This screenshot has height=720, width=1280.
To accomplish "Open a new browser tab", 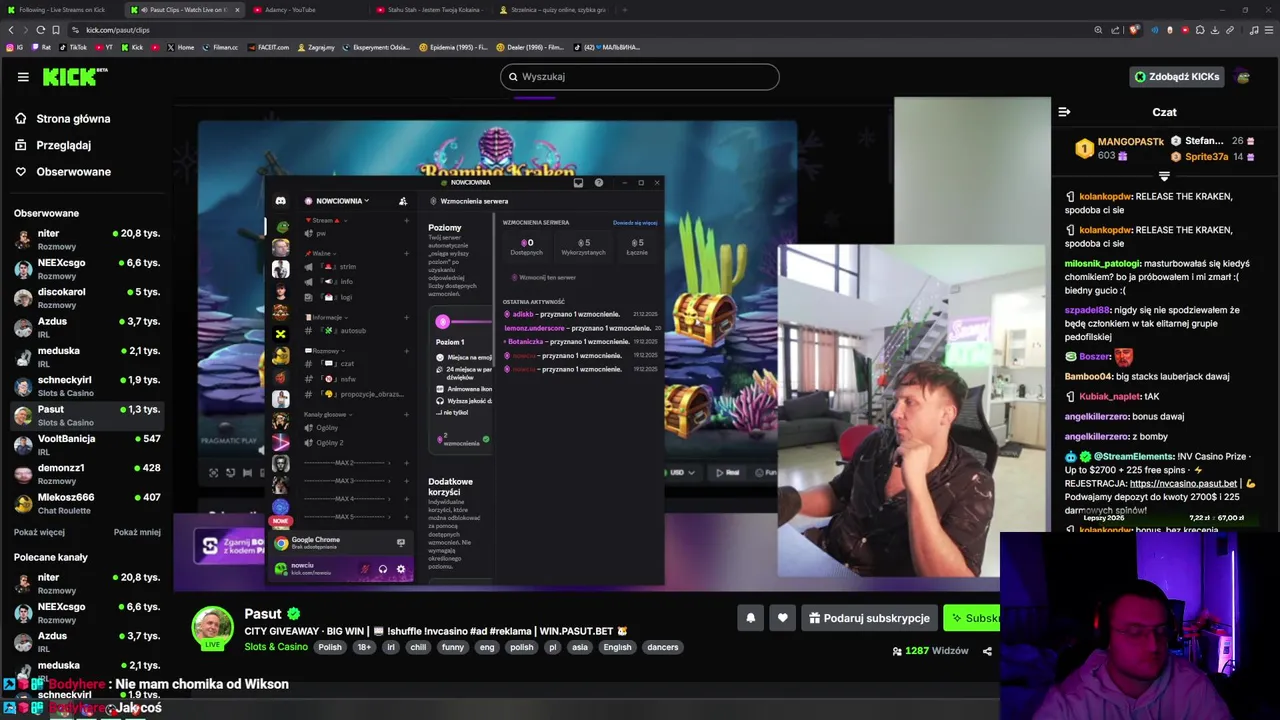I will pos(625,10).
